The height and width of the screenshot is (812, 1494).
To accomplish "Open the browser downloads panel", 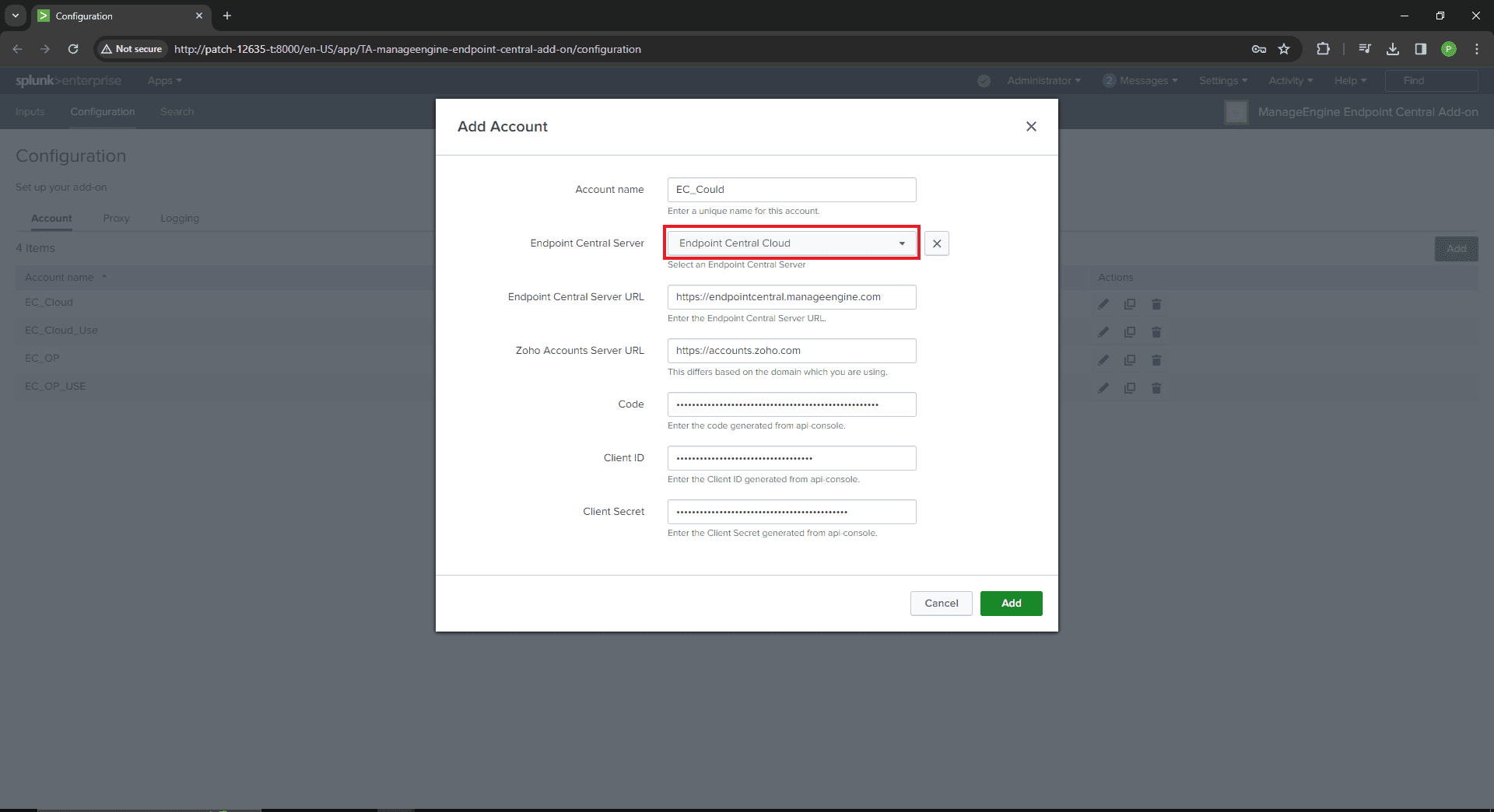I will [x=1393, y=49].
